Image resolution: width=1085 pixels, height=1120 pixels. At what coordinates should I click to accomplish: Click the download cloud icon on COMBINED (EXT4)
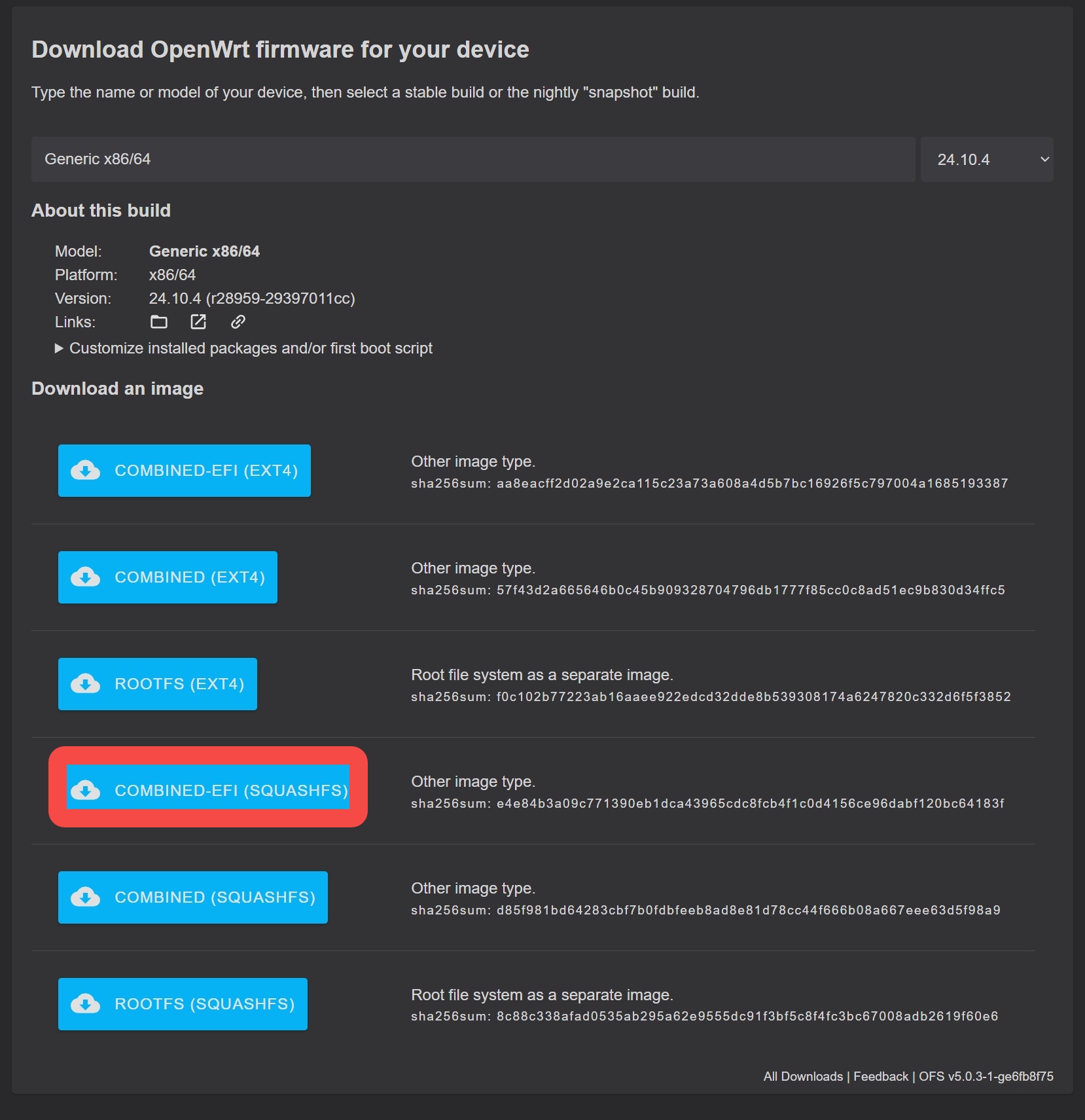click(85, 577)
